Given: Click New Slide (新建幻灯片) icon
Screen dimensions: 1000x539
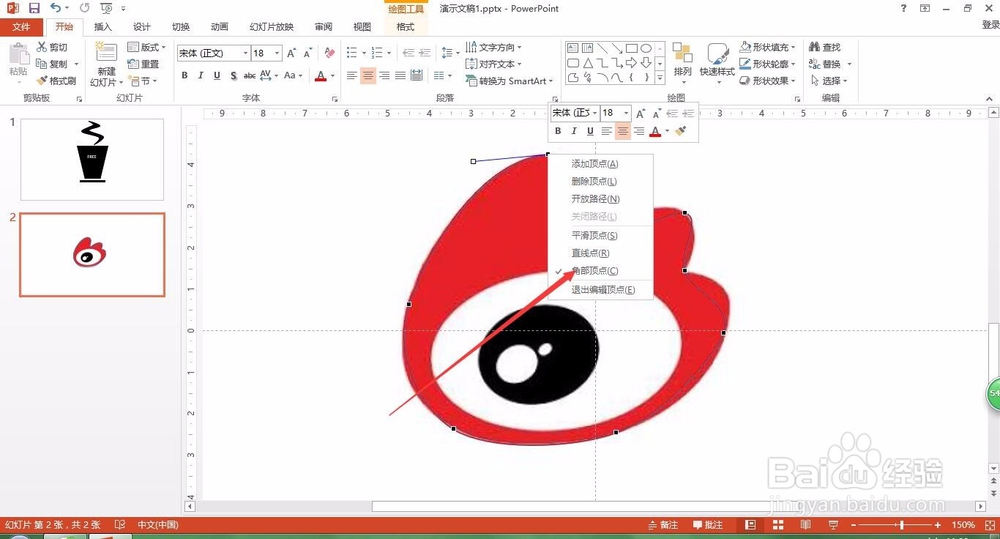Looking at the screenshot, I should (x=106, y=53).
